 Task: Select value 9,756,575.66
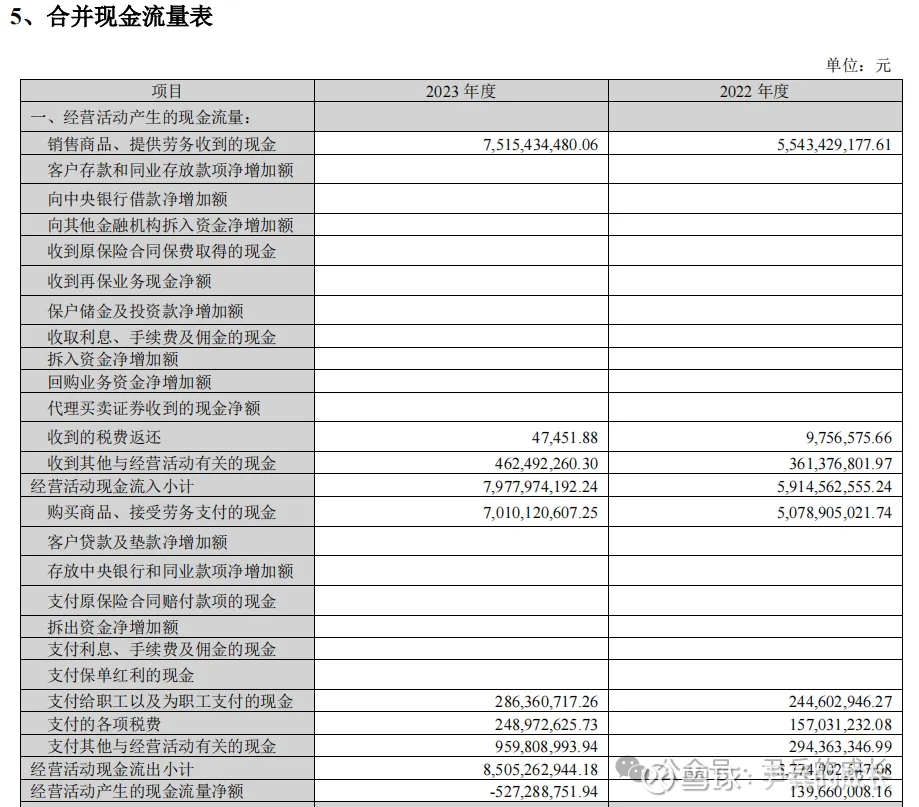[849, 438]
